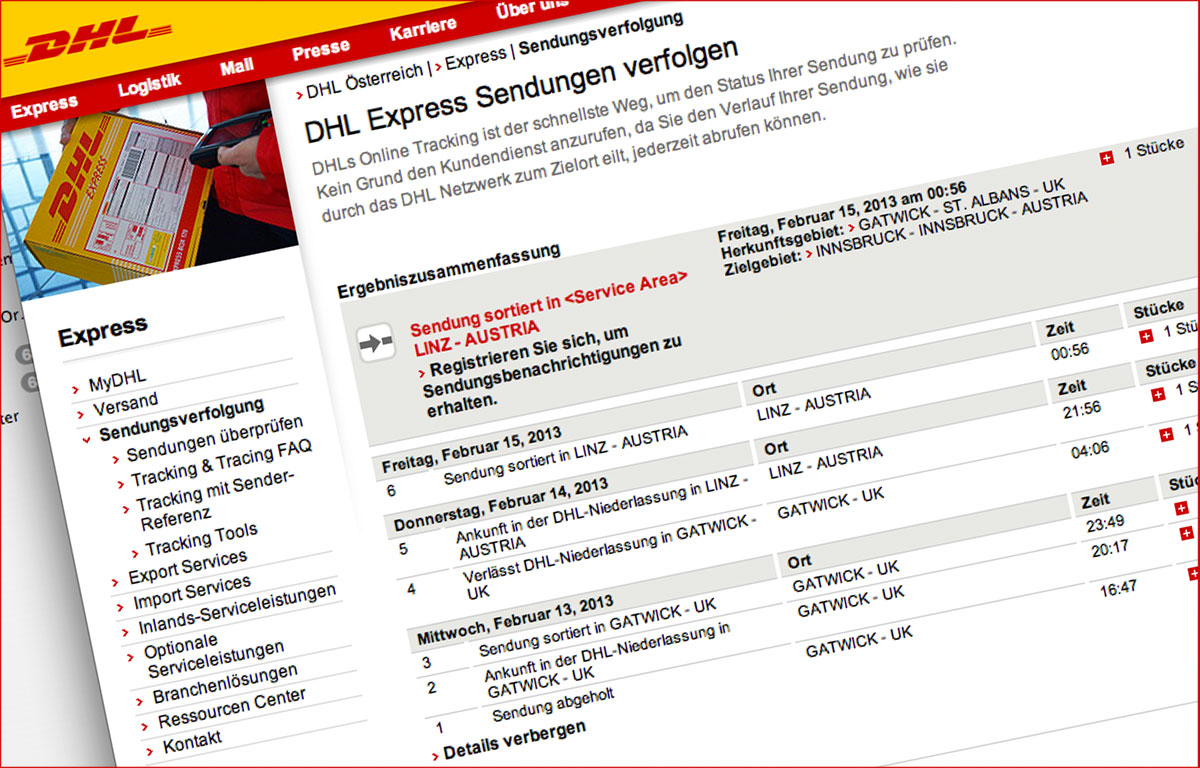The height and width of the screenshot is (768, 1200).
Task: Open Export Services in the sidebar
Action: coord(187,567)
